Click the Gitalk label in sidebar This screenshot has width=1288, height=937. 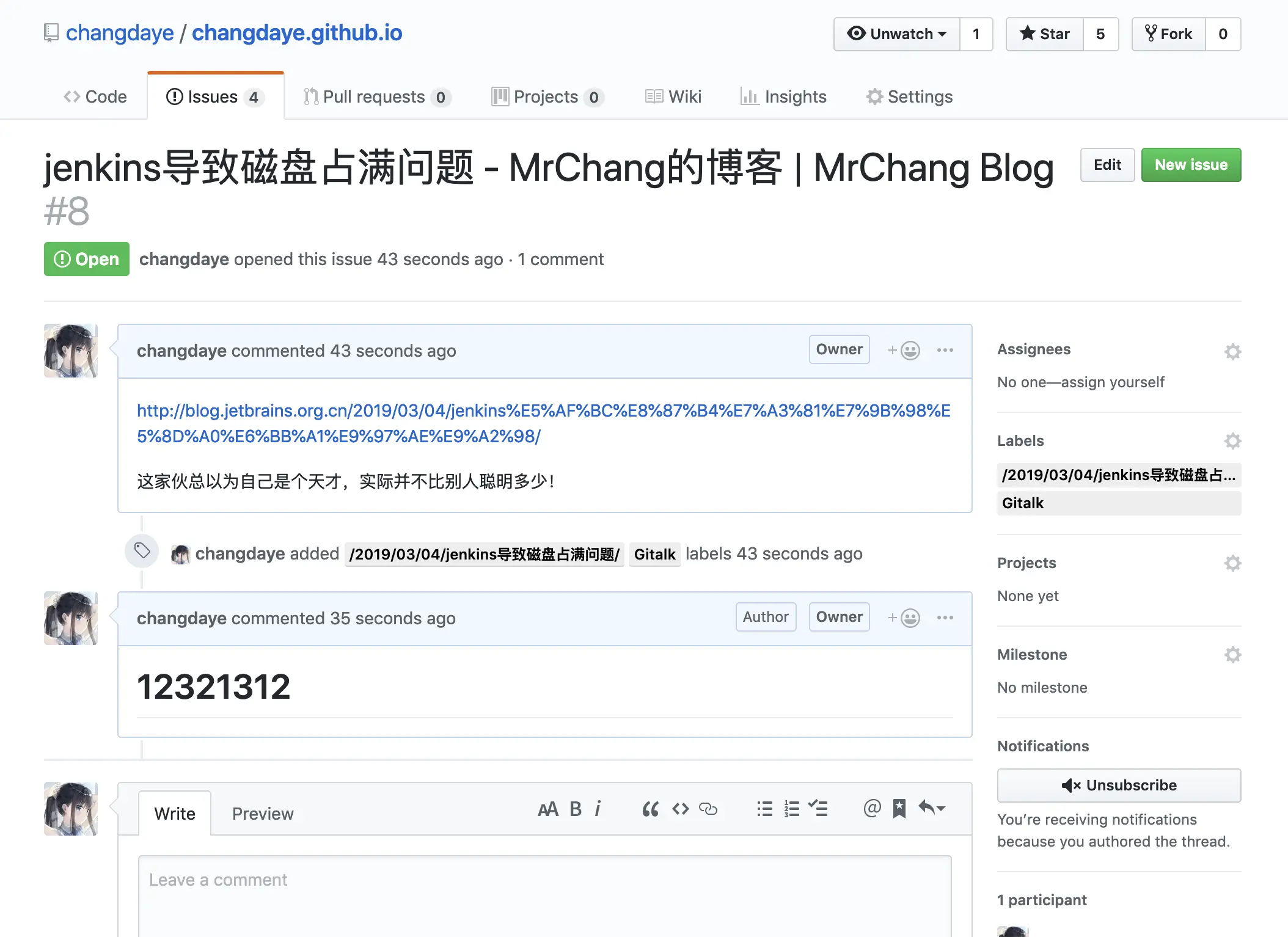pos(1023,503)
